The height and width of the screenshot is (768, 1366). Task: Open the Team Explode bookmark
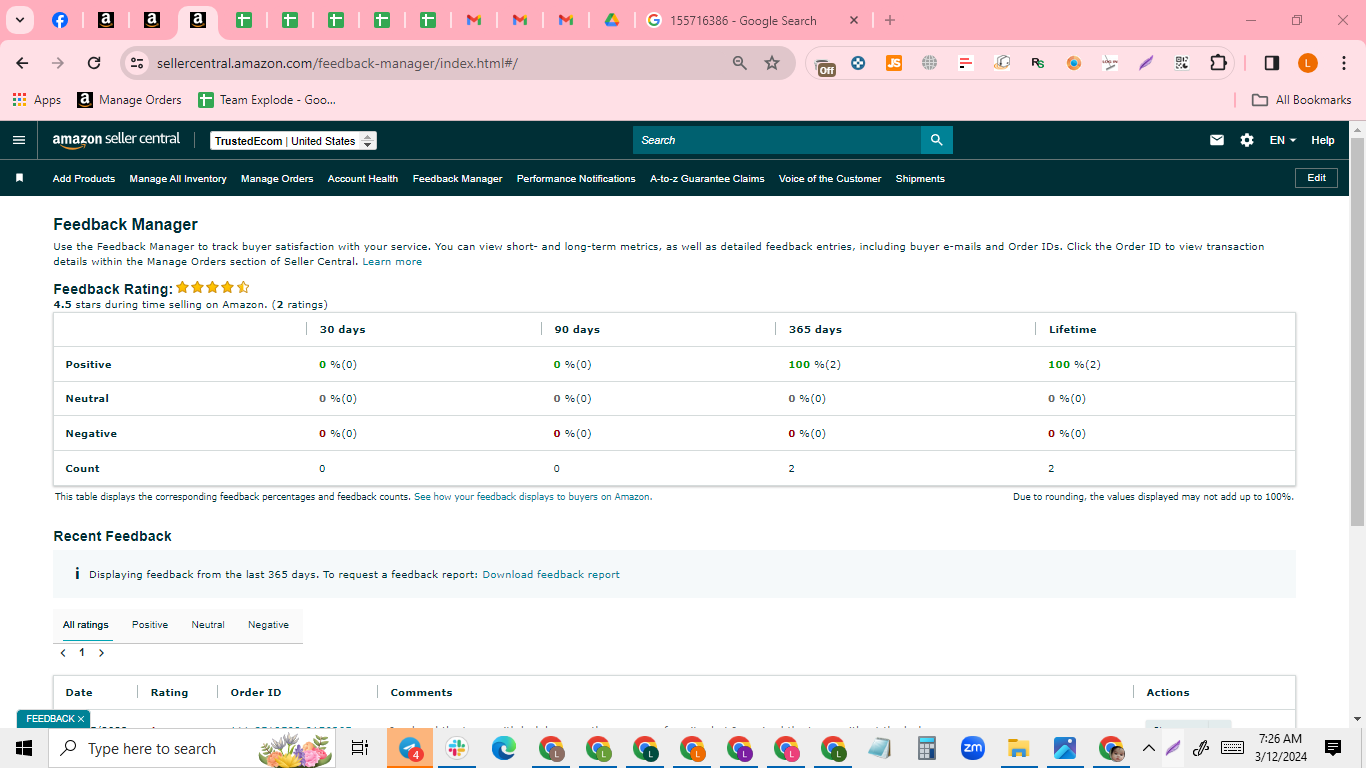[x=267, y=100]
